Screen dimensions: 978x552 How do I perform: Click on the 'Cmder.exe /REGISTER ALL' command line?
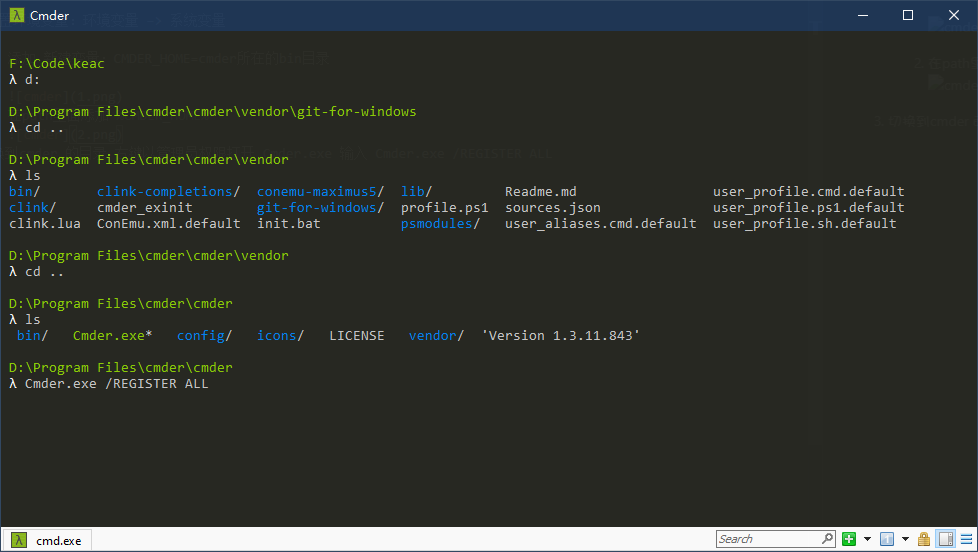click(x=116, y=384)
